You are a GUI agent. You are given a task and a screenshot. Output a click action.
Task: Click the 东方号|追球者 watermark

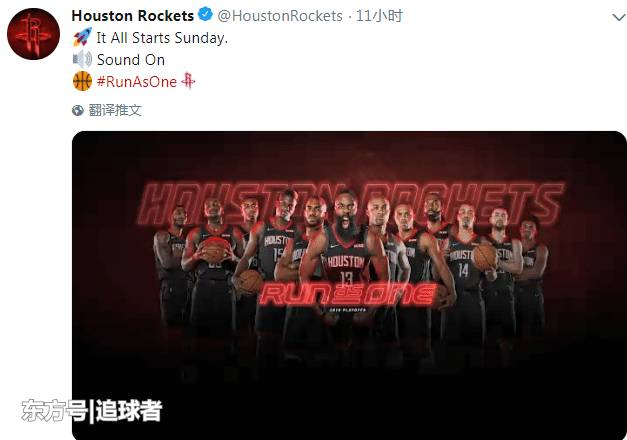(92, 410)
